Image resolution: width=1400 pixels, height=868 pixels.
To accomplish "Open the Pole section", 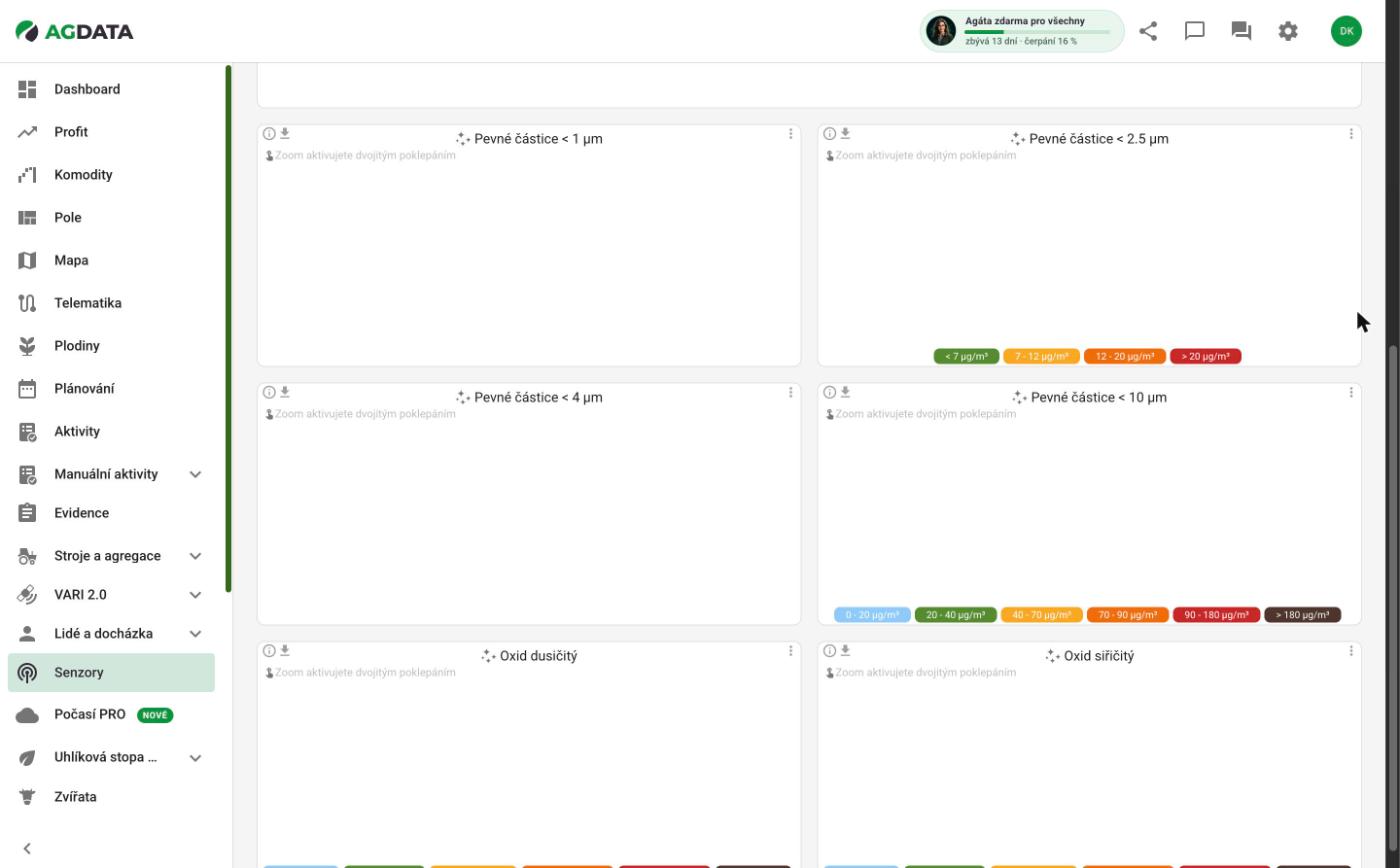I will click(111, 217).
